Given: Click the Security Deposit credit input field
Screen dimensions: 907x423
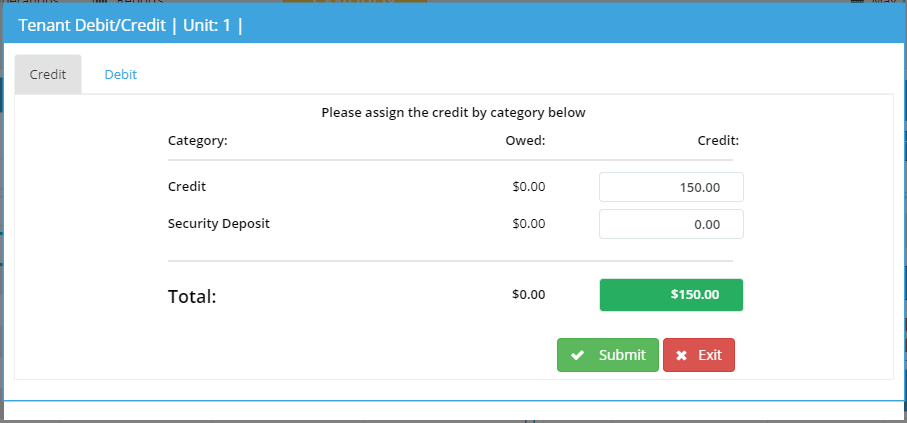Looking at the screenshot, I should tap(671, 224).
